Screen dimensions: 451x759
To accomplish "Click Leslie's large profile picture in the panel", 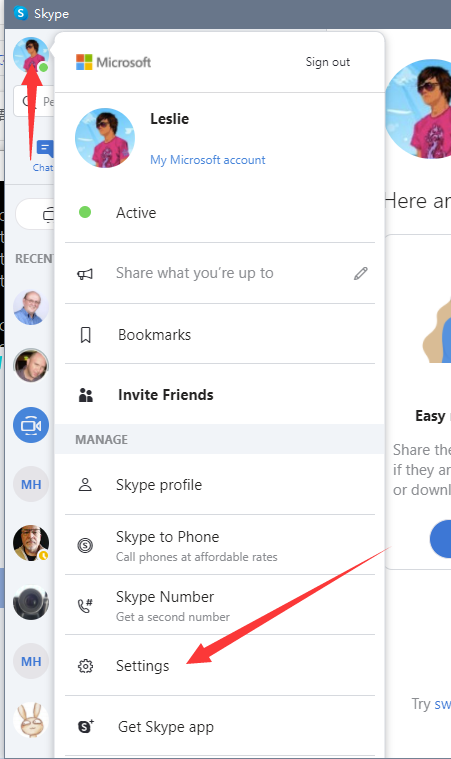I will coord(105,138).
